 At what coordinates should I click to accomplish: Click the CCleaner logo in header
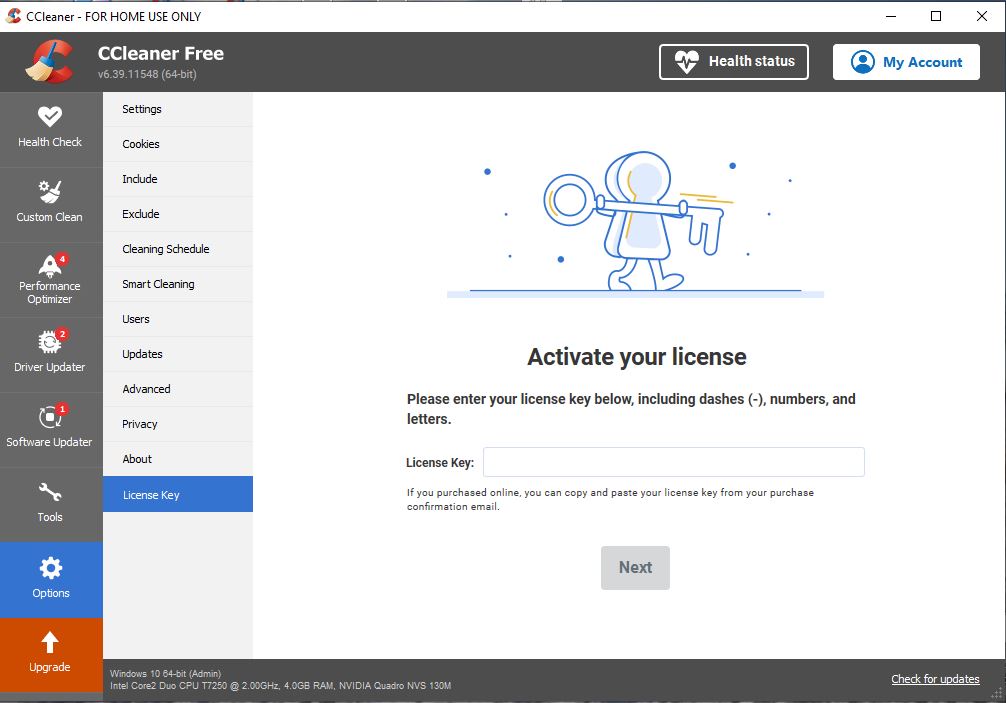coord(50,61)
